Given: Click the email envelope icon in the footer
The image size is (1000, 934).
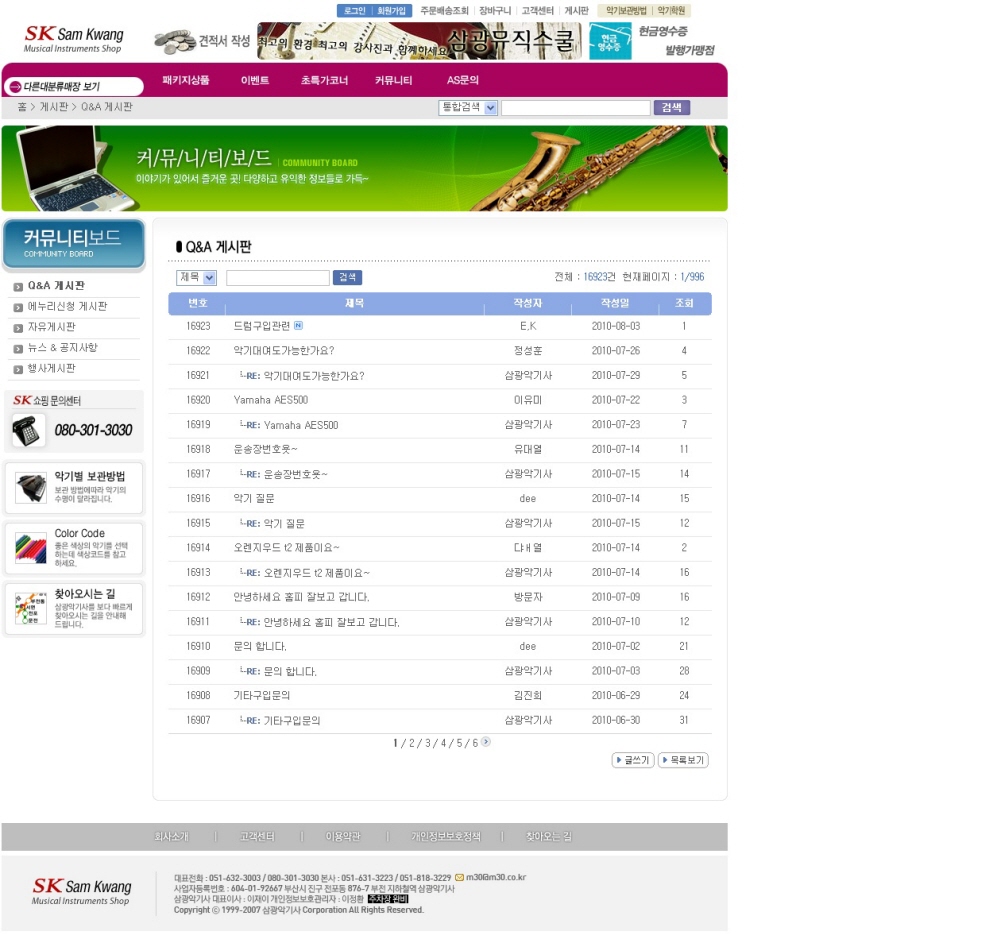Looking at the screenshot, I should (459, 878).
